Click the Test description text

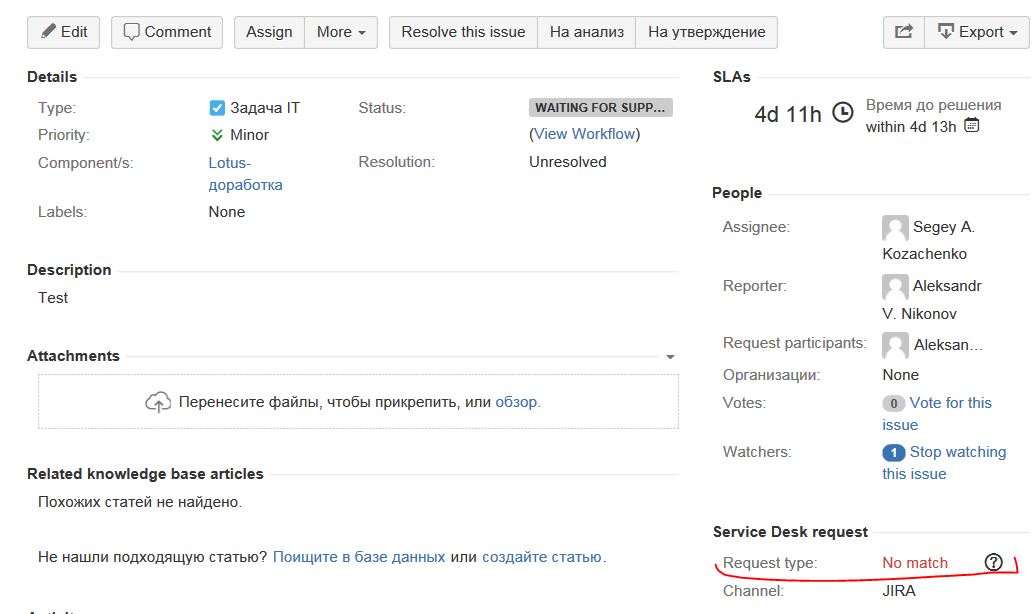(53, 298)
